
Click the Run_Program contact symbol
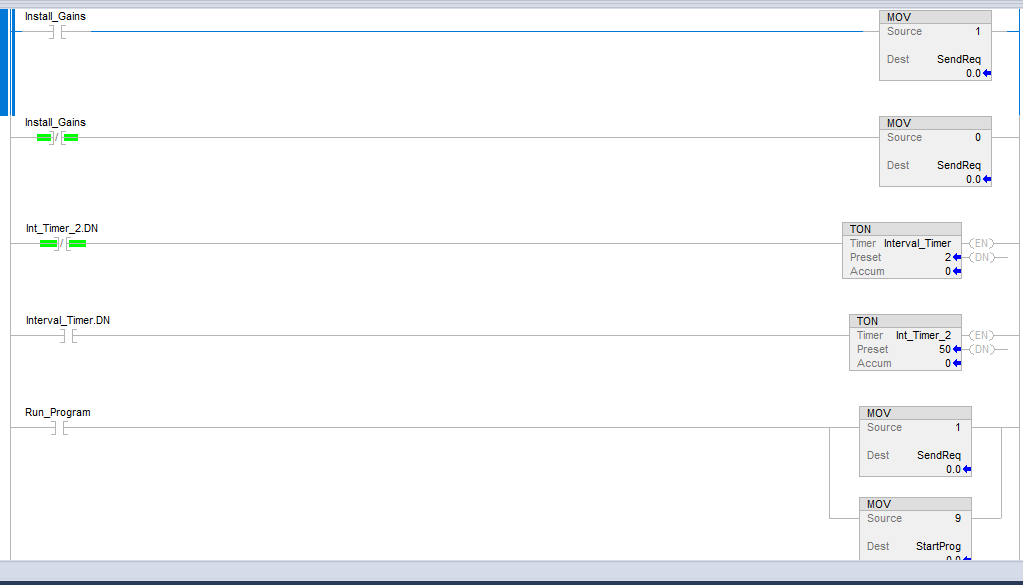click(59, 428)
